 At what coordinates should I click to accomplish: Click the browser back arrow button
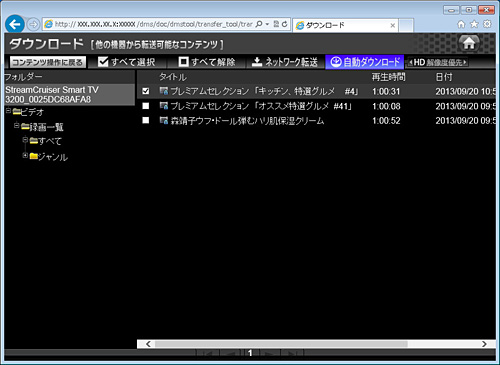click(15, 24)
